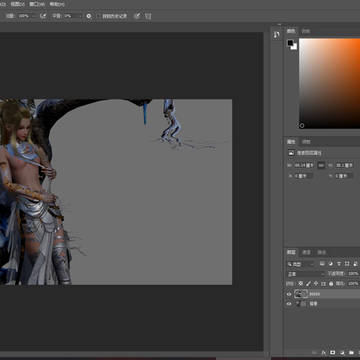Filter layers by type layers icon
Viewport: 360px width, 360px height.
coord(339,264)
